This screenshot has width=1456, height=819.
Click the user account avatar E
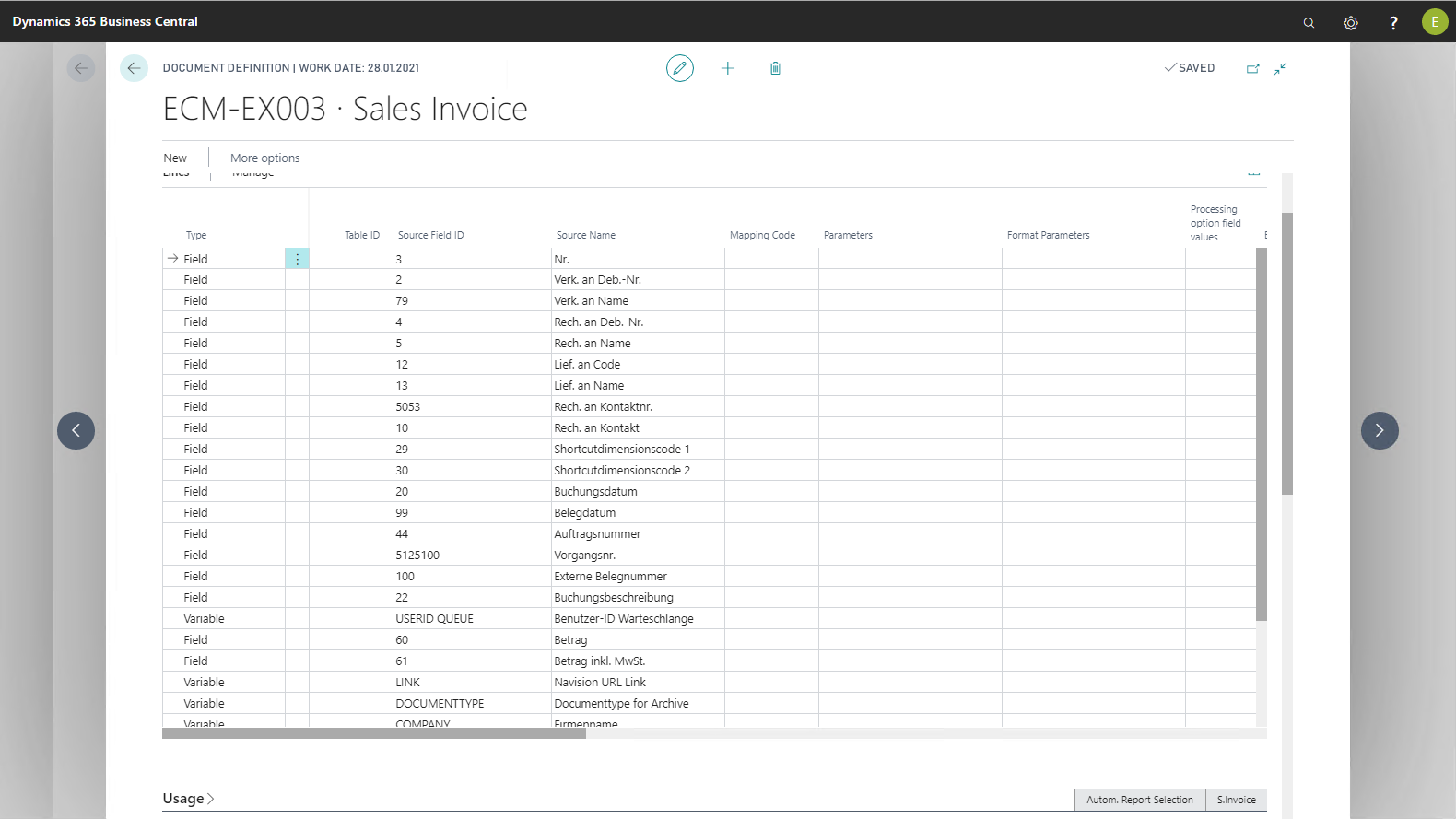click(x=1434, y=22)
